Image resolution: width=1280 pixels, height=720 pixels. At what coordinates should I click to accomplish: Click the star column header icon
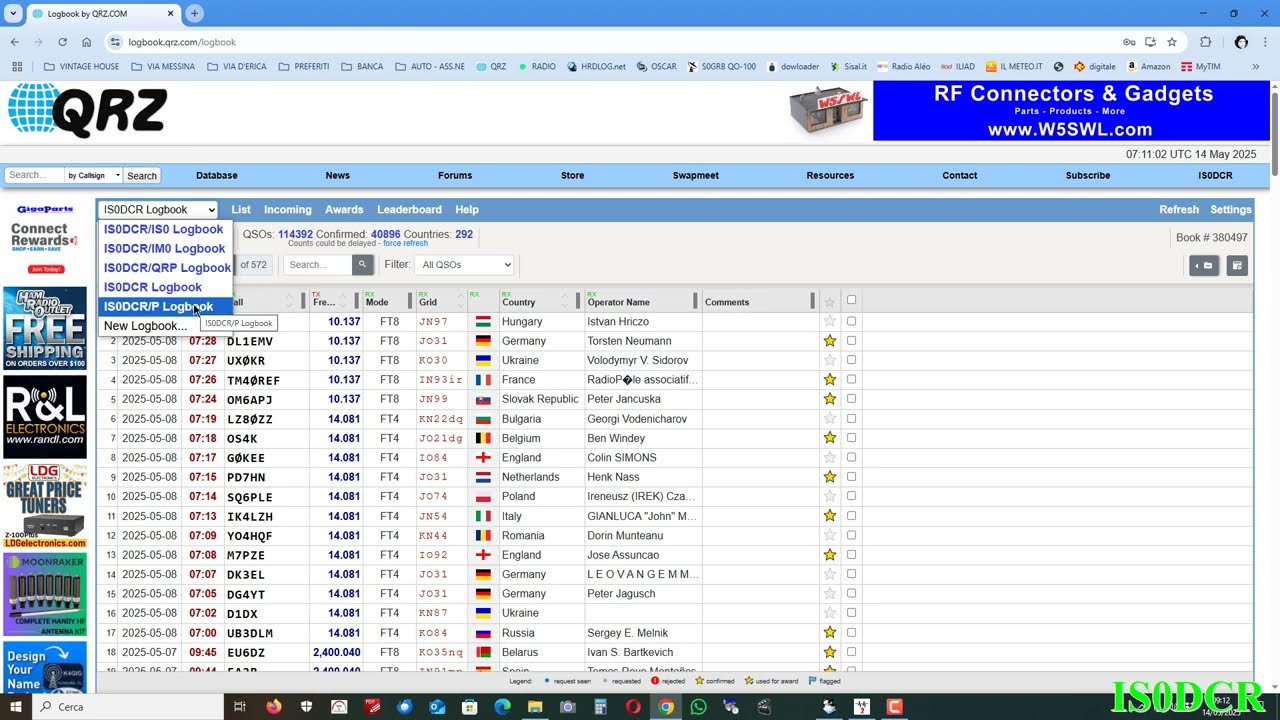coord(829,301)
